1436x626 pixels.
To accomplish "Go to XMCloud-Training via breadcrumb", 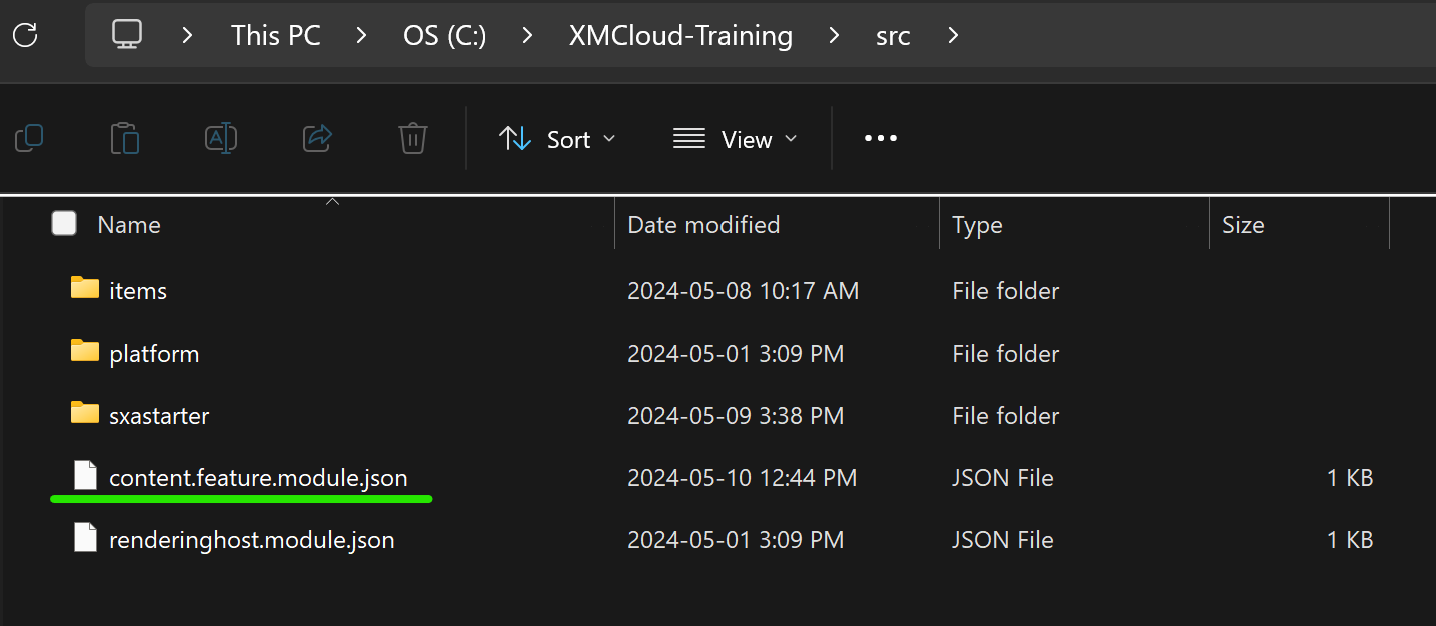I will [681, 35].
